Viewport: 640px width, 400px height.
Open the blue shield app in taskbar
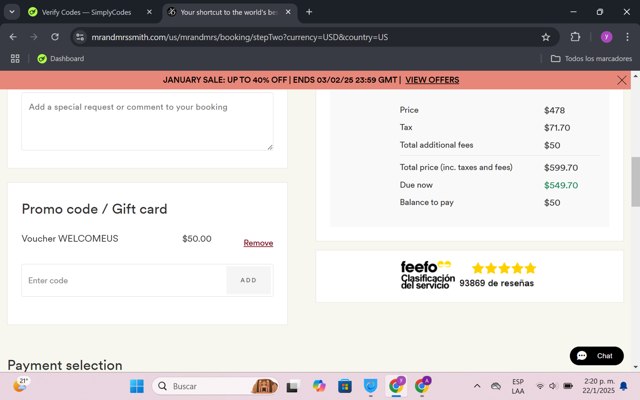(x=371, y=386)
